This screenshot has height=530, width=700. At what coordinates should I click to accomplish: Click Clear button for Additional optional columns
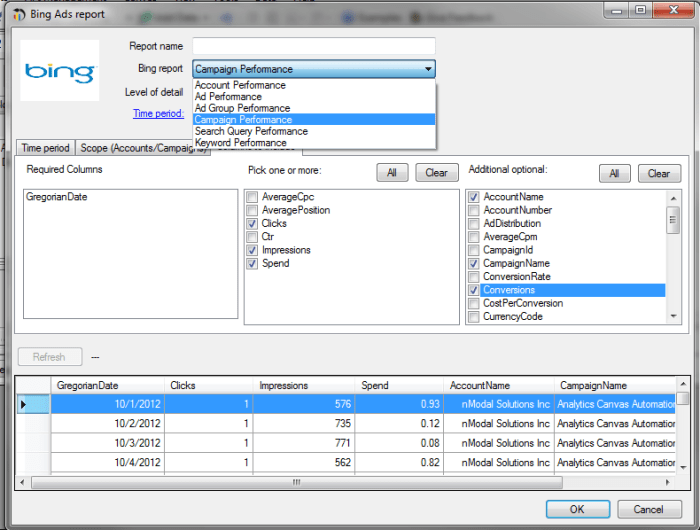pyautogui.click(x=659, y=174)
